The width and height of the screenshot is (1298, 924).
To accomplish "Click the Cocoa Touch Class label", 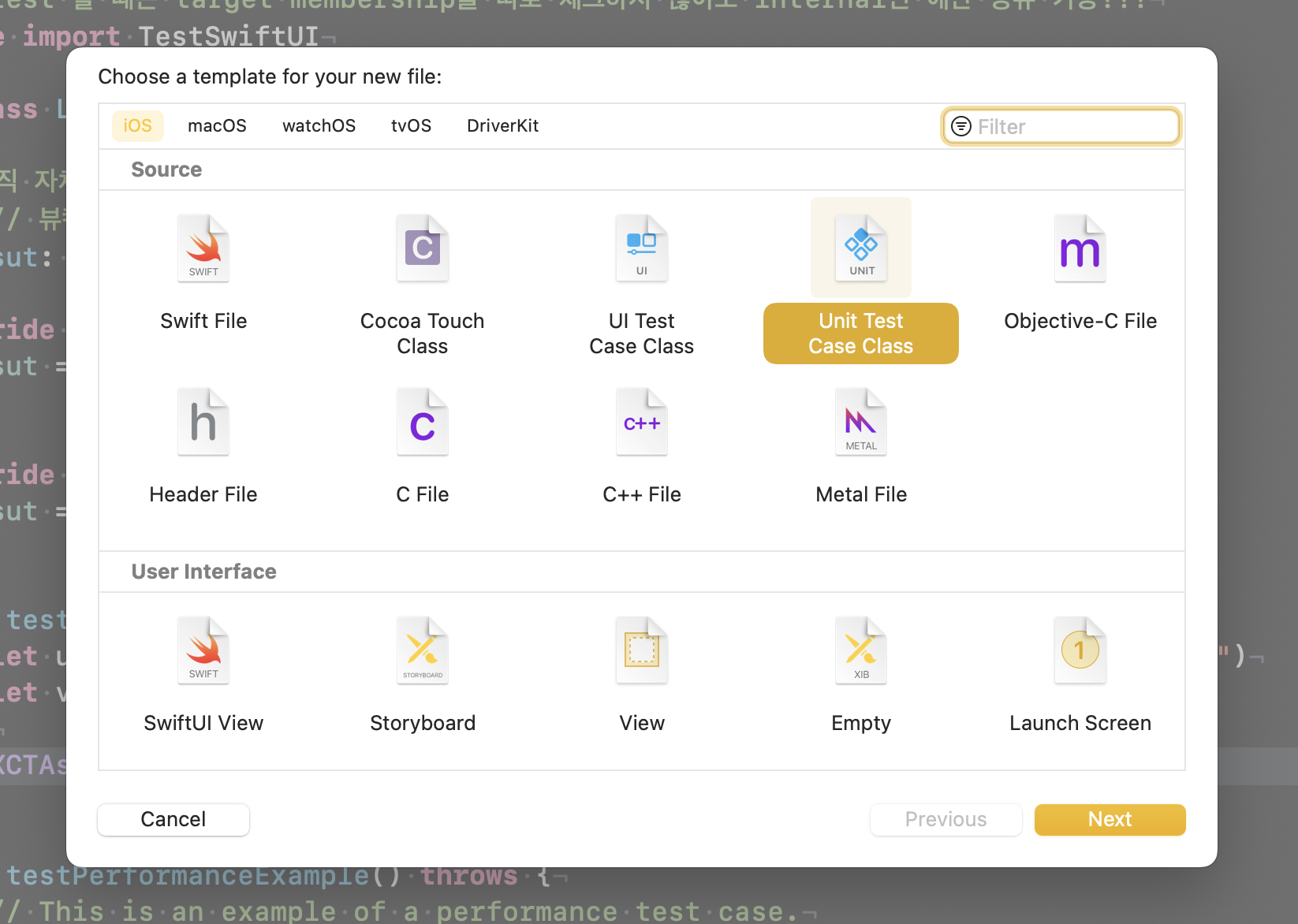I will [x=423, y=333].
